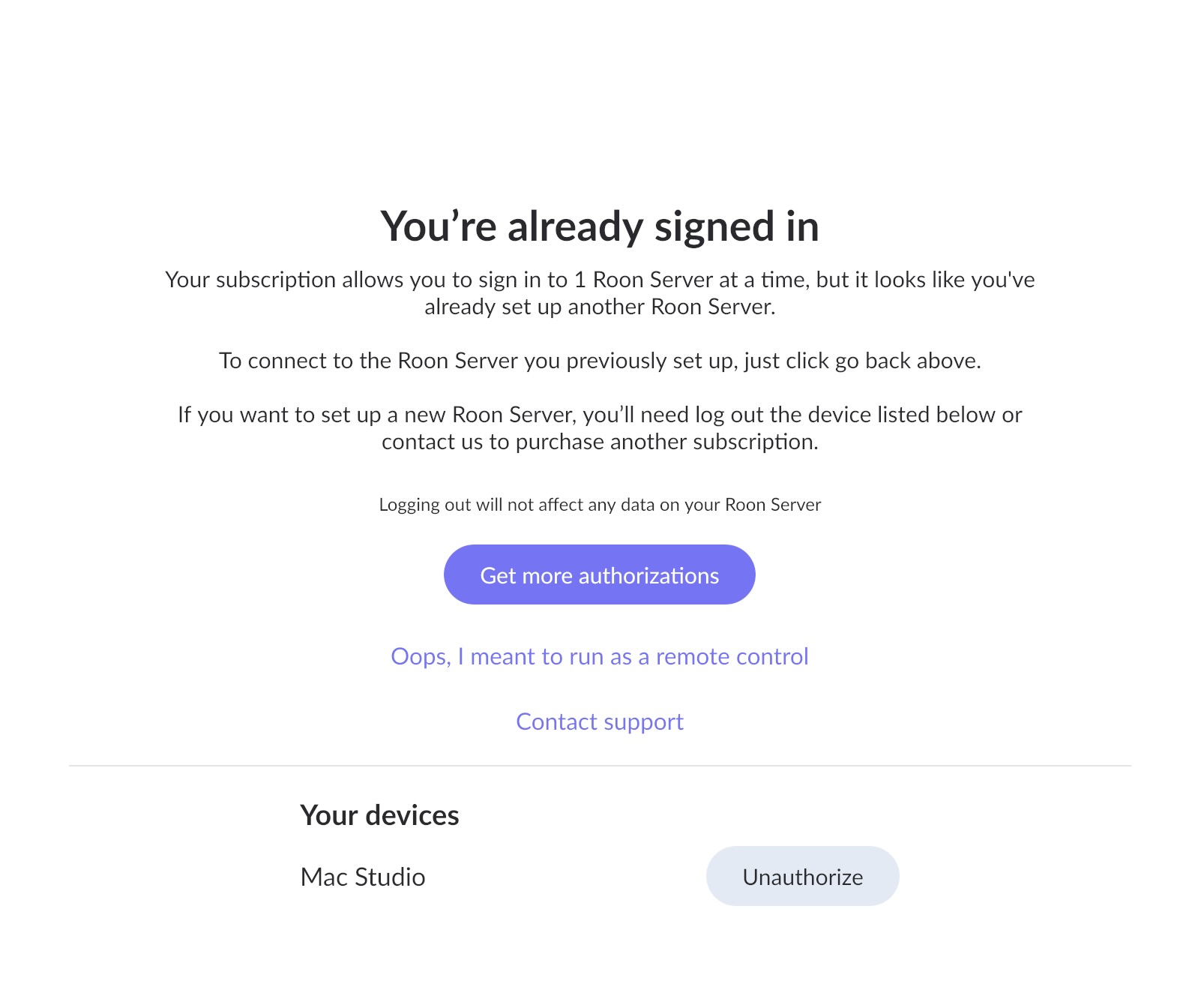Click the word 'support' in Contact support
The width and height of the screenshot is (1204, 996).
(x=643, y=722)
